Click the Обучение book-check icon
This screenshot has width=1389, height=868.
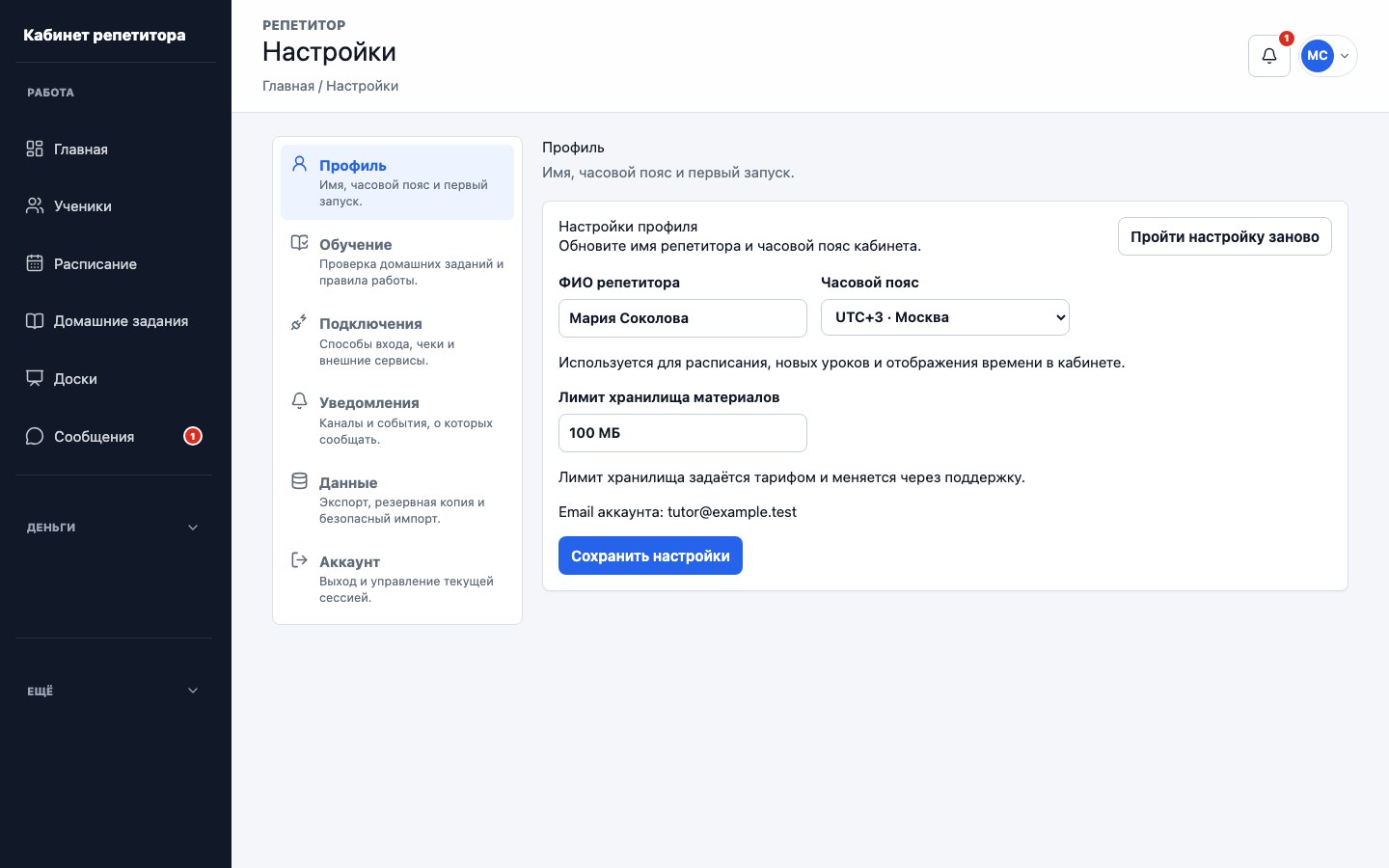(x=300, y=243)
